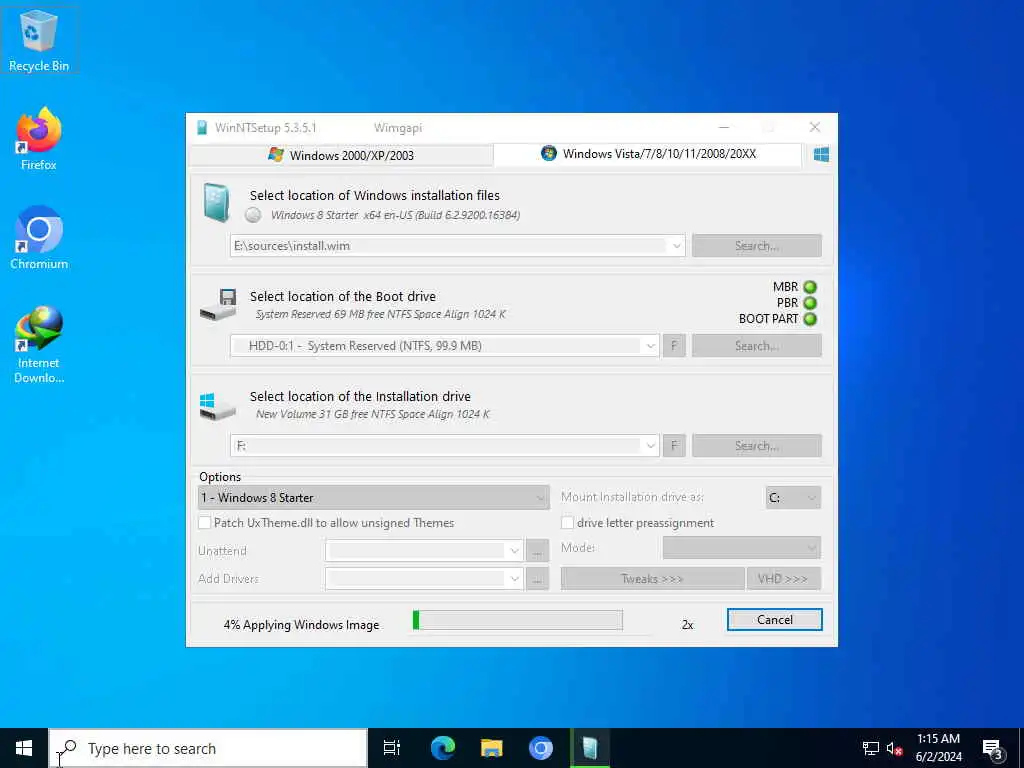
Task: Open Chromium from the taskbar
Action: (x=540, y=748)
